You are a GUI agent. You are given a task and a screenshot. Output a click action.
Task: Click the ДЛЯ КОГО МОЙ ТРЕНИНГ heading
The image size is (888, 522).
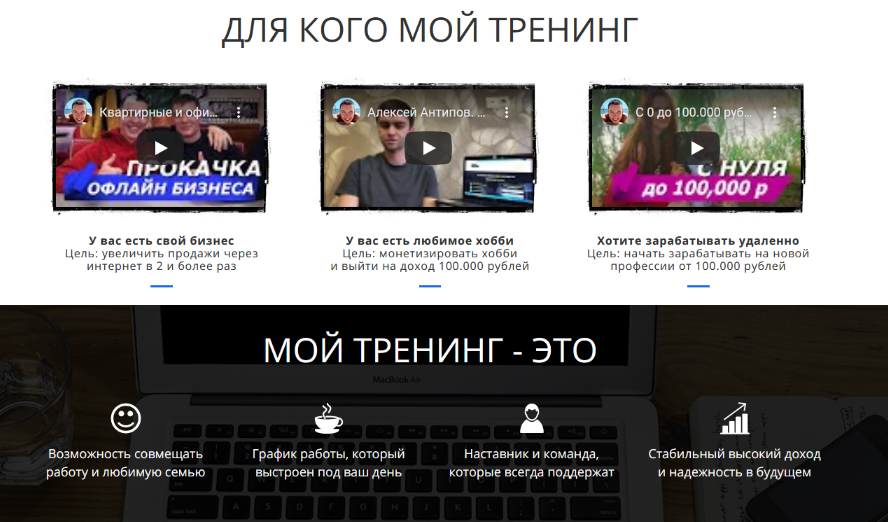[x=430, y=30]
